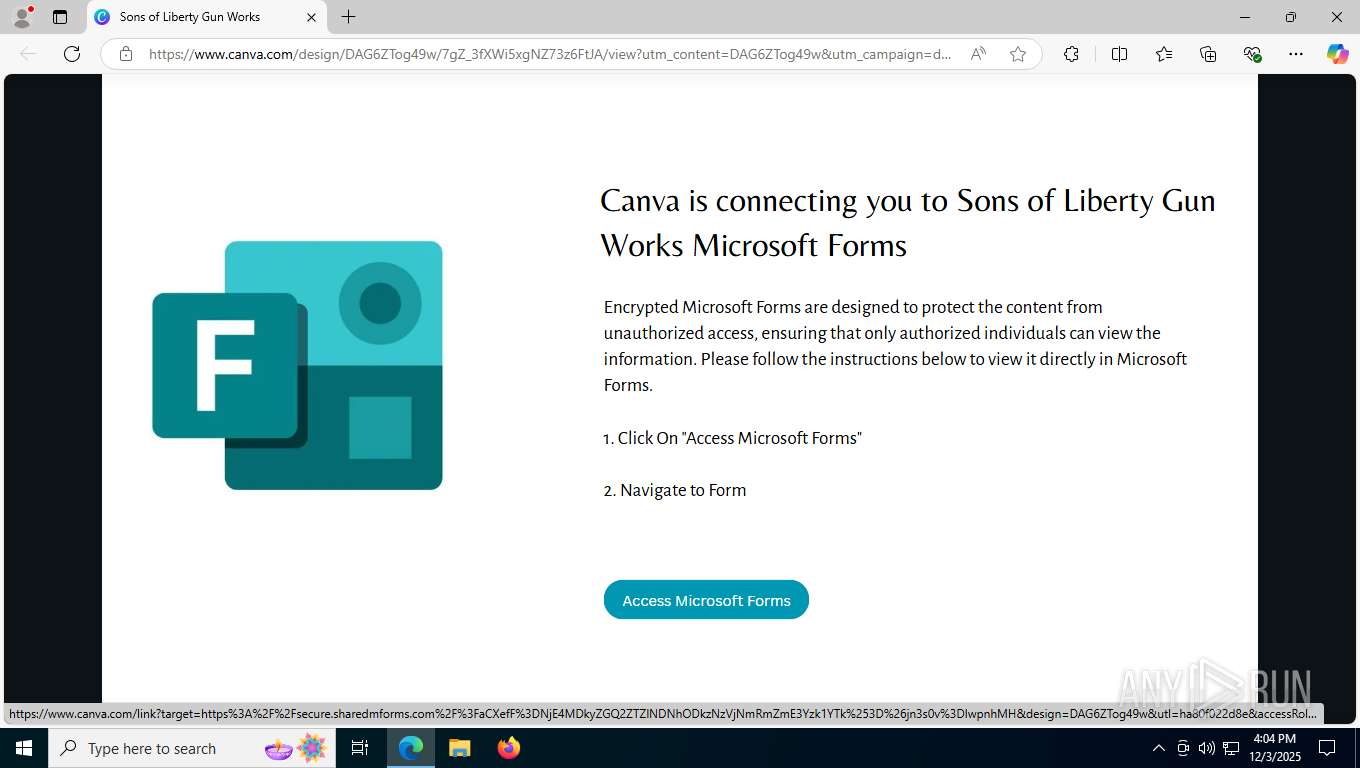Click the step 'Navigate to Form'
The width and height of the screenshot is (1360, 768).
coord(675,490)
